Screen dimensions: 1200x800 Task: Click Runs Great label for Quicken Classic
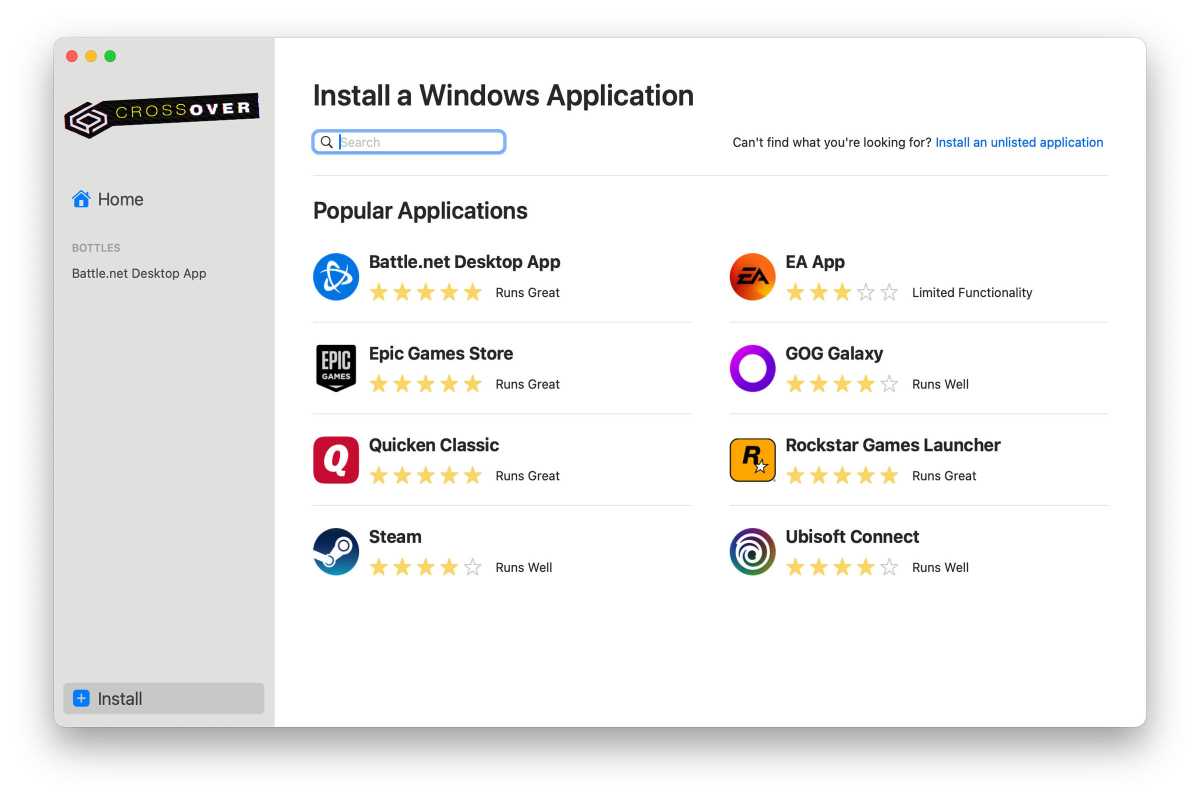528,476
